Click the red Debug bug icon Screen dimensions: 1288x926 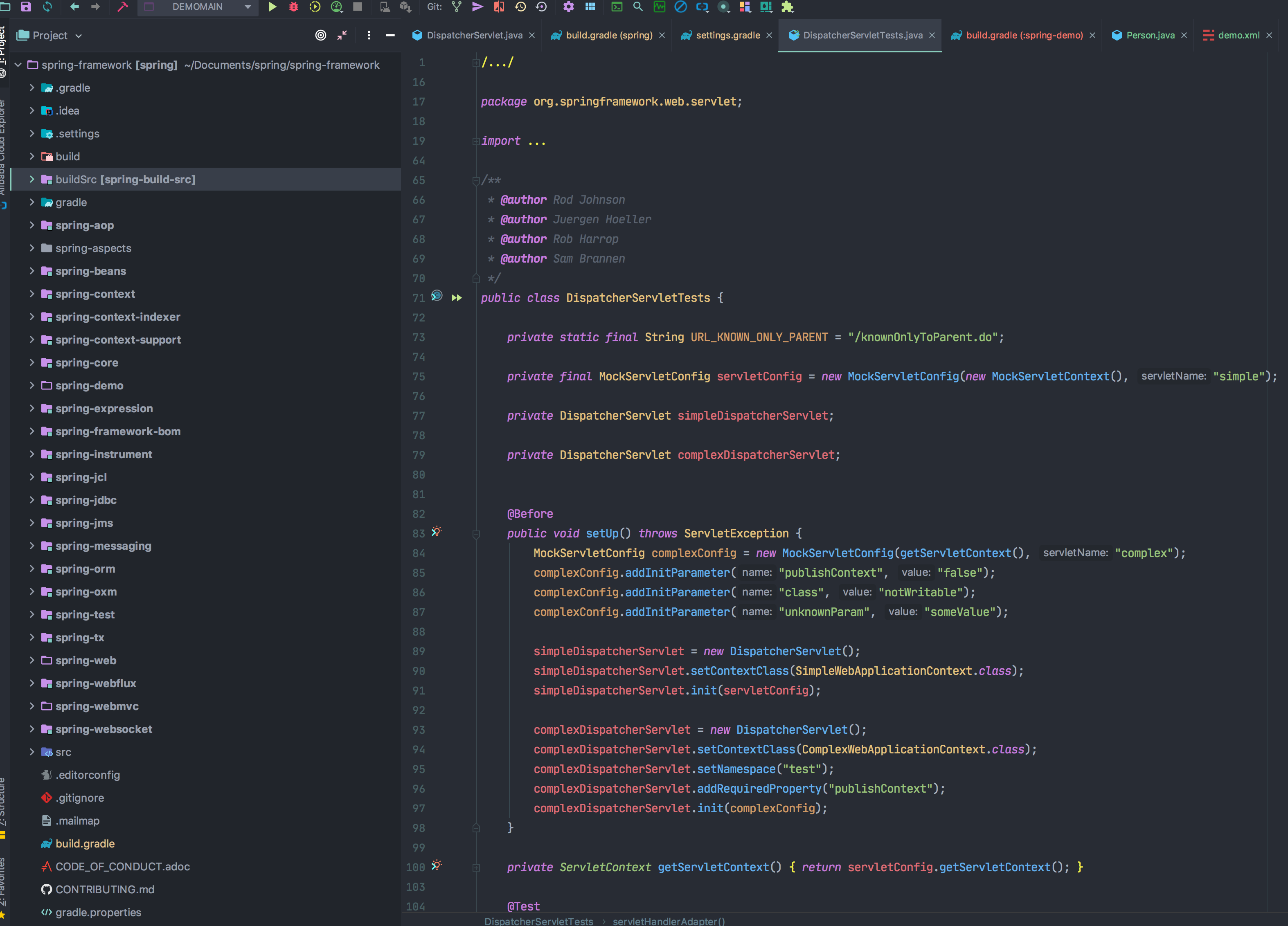tap(294, 7)
